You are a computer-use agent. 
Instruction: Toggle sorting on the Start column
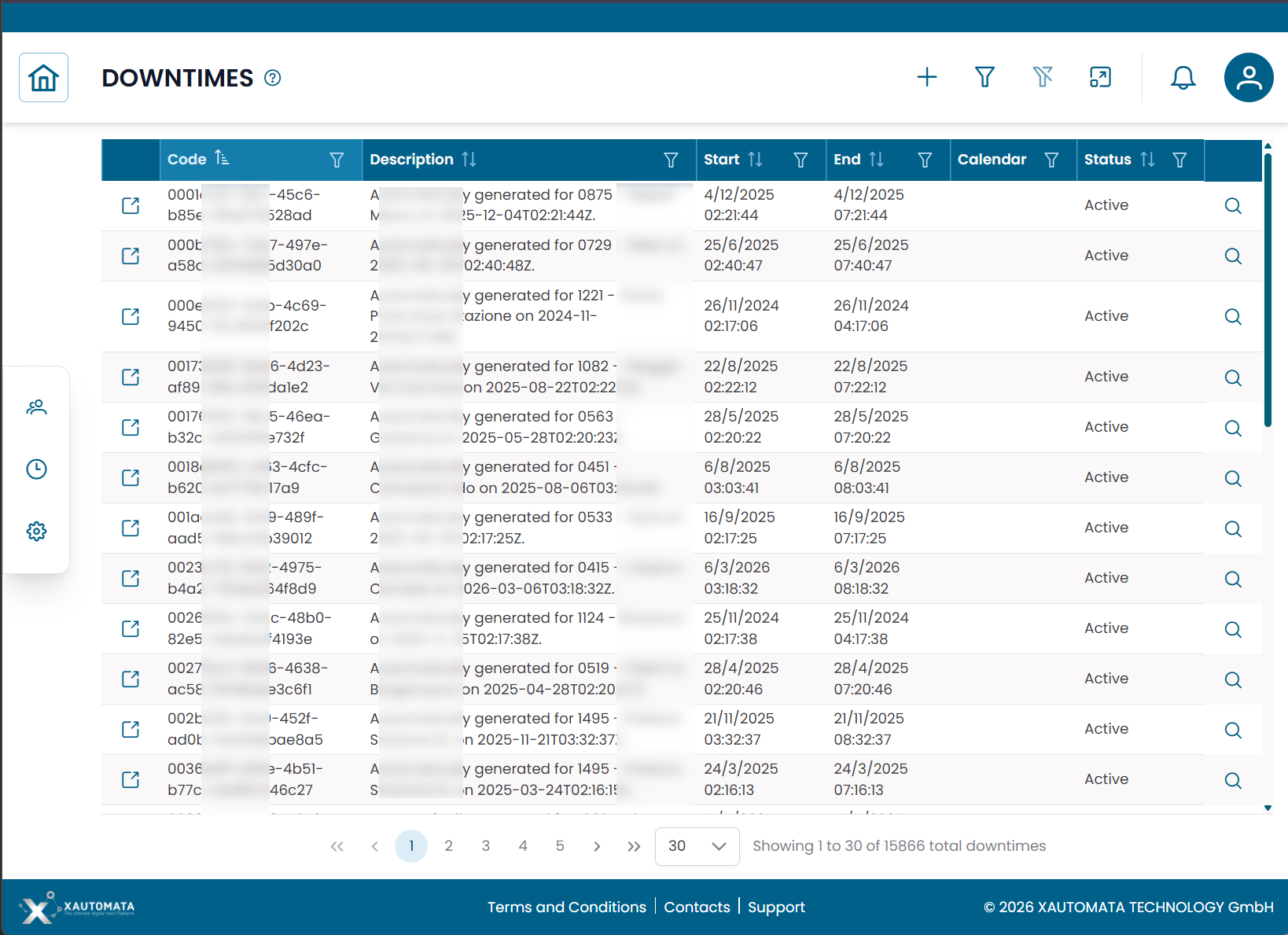(x=755, y=160)
